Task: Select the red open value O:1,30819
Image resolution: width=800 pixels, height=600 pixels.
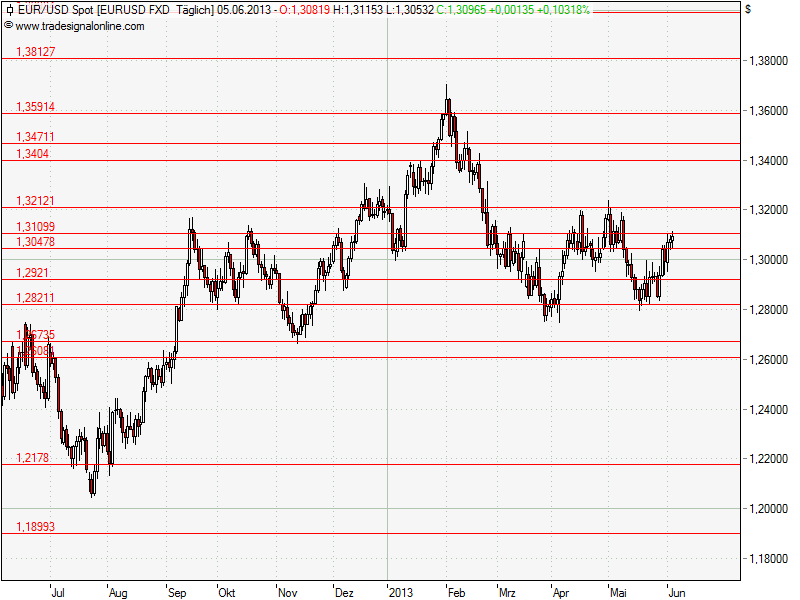Action: coord(303,8)
